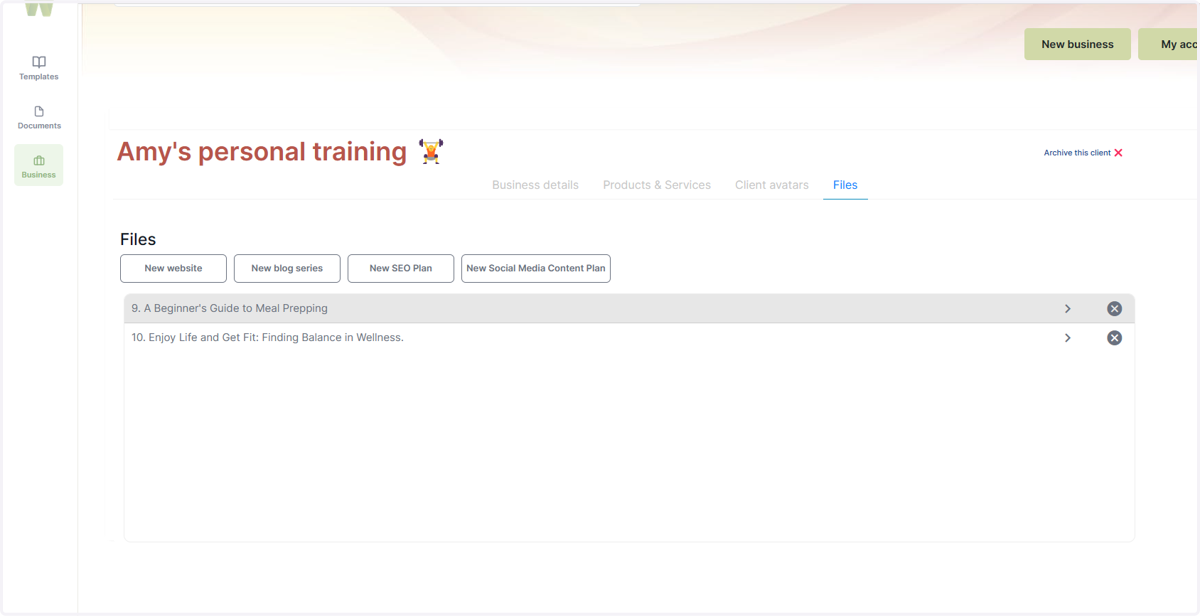
Task: Expand the Meal Prepping file chevron
Action: 1067,309
